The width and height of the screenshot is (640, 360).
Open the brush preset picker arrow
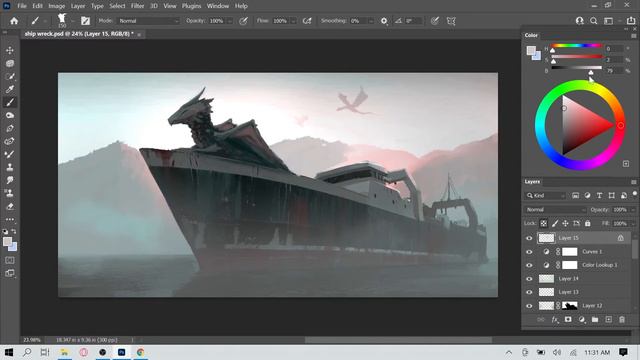(x=72, y=21)
